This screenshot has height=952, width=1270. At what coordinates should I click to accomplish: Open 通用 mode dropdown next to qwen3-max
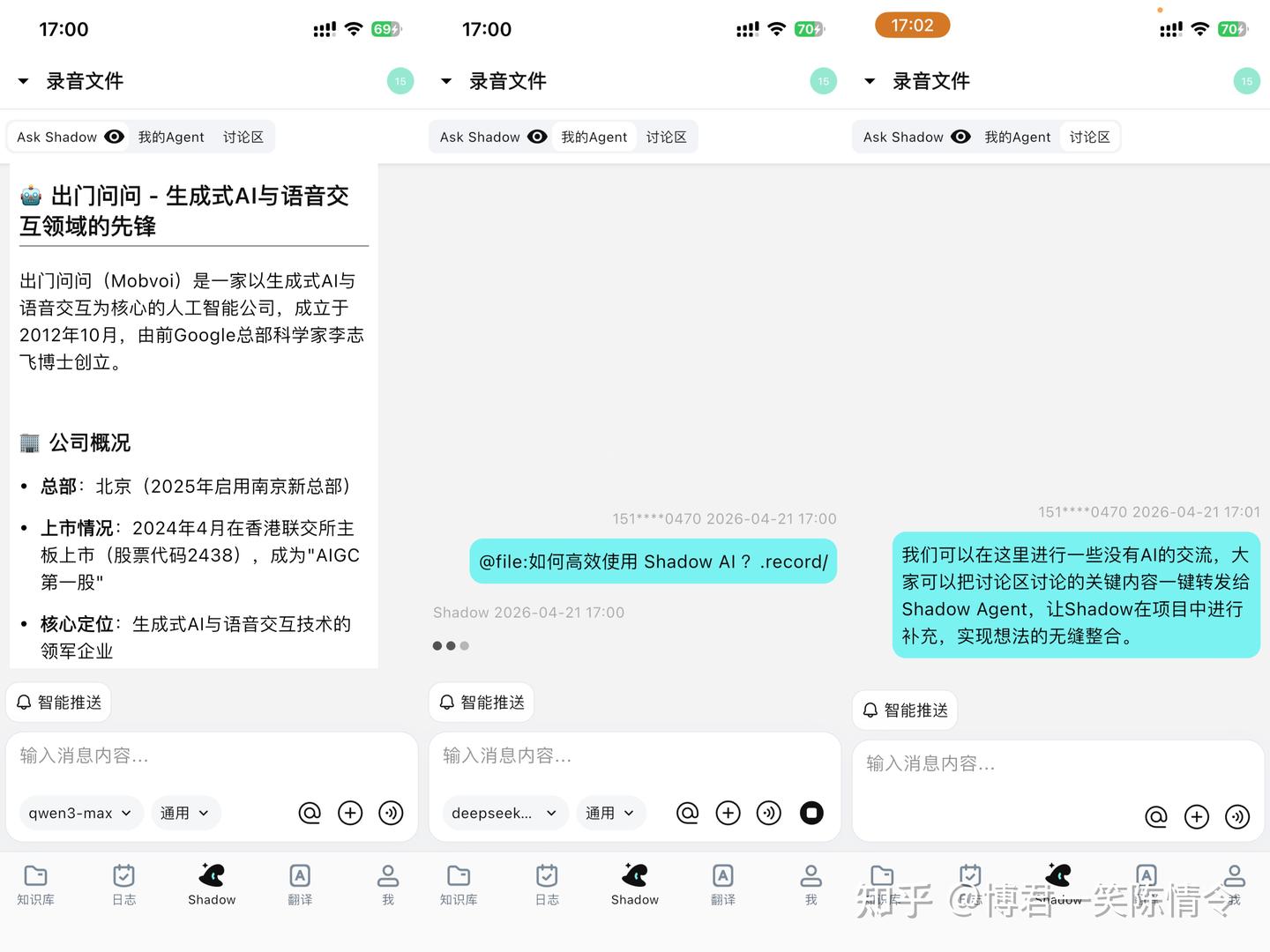(x=184, y=813)
